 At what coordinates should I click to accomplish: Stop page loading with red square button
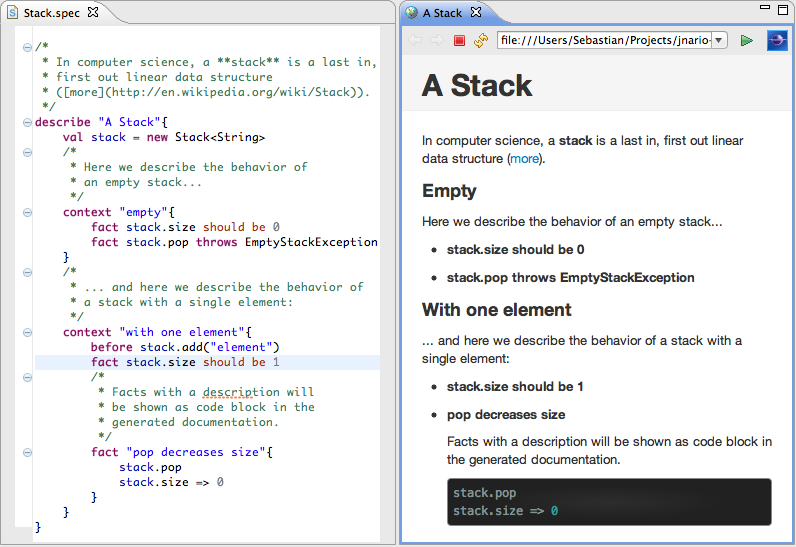(x=459, y=41)
